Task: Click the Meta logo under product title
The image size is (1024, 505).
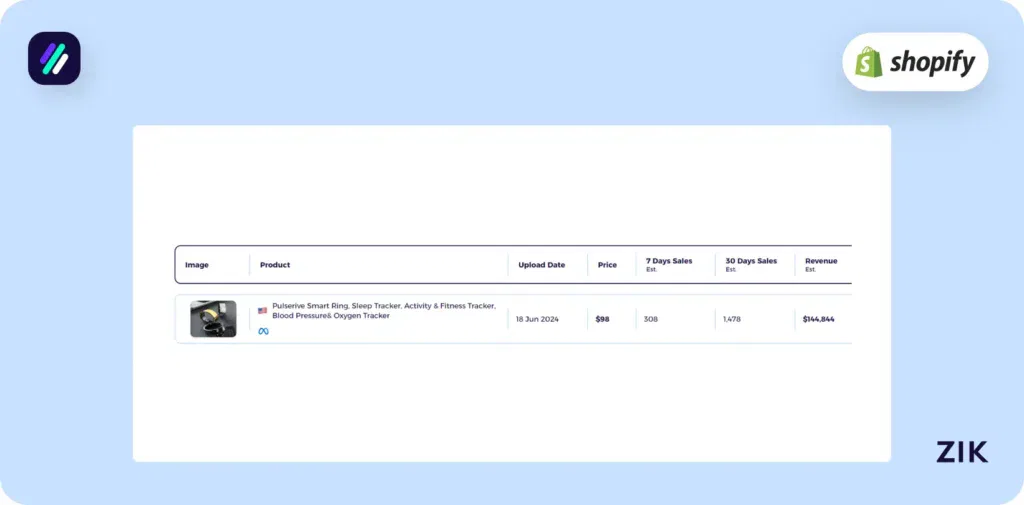Action: pos(263,331)
